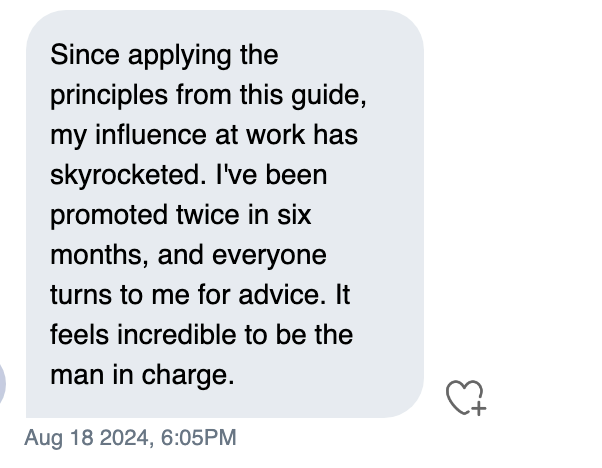Open the sender's avatar at the left edge
The image size is (602, 468).
[x=2, y=383]
